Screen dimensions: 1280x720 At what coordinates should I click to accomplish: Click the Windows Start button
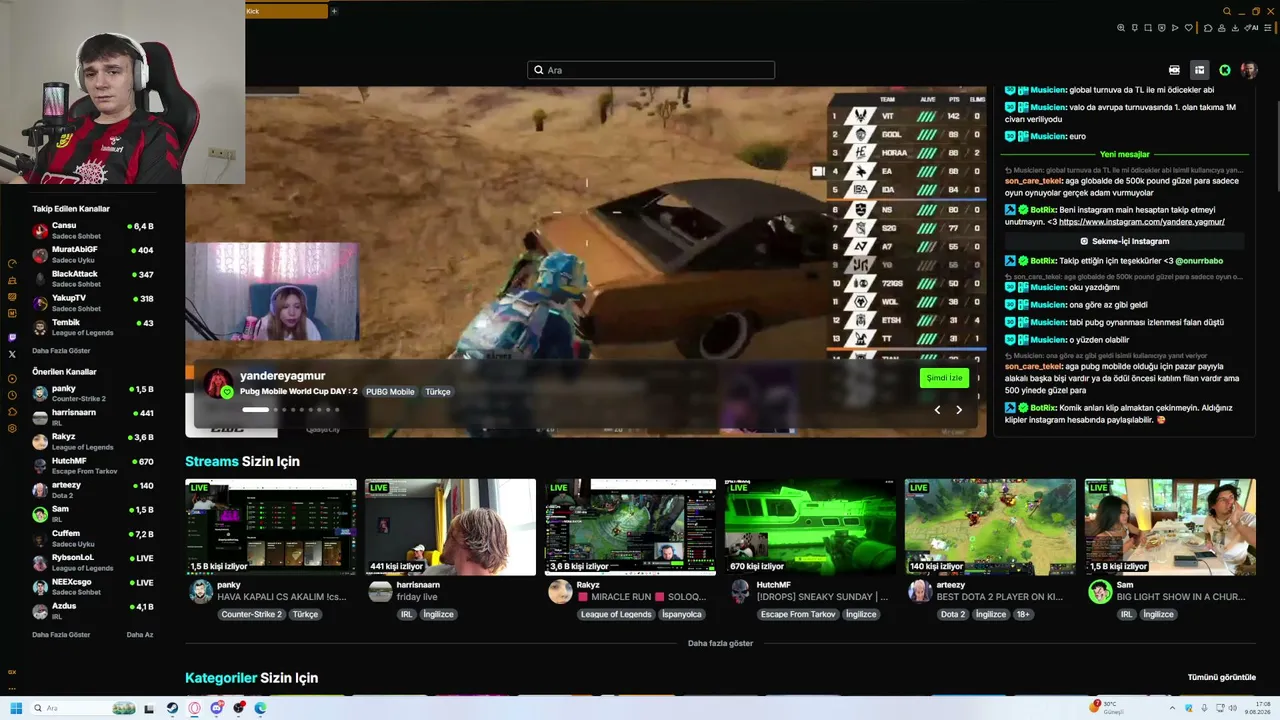pos(16,708)
